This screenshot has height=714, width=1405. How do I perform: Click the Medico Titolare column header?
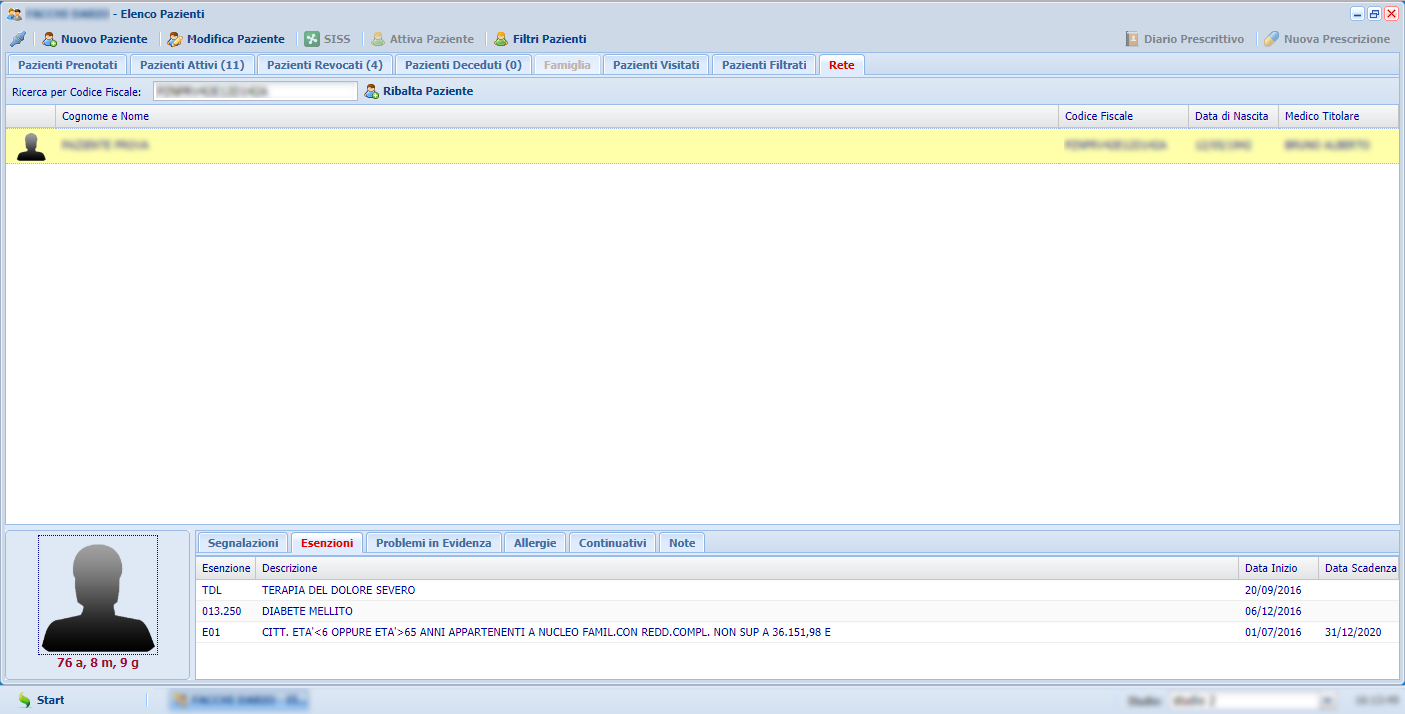(x=1338, y=116)
